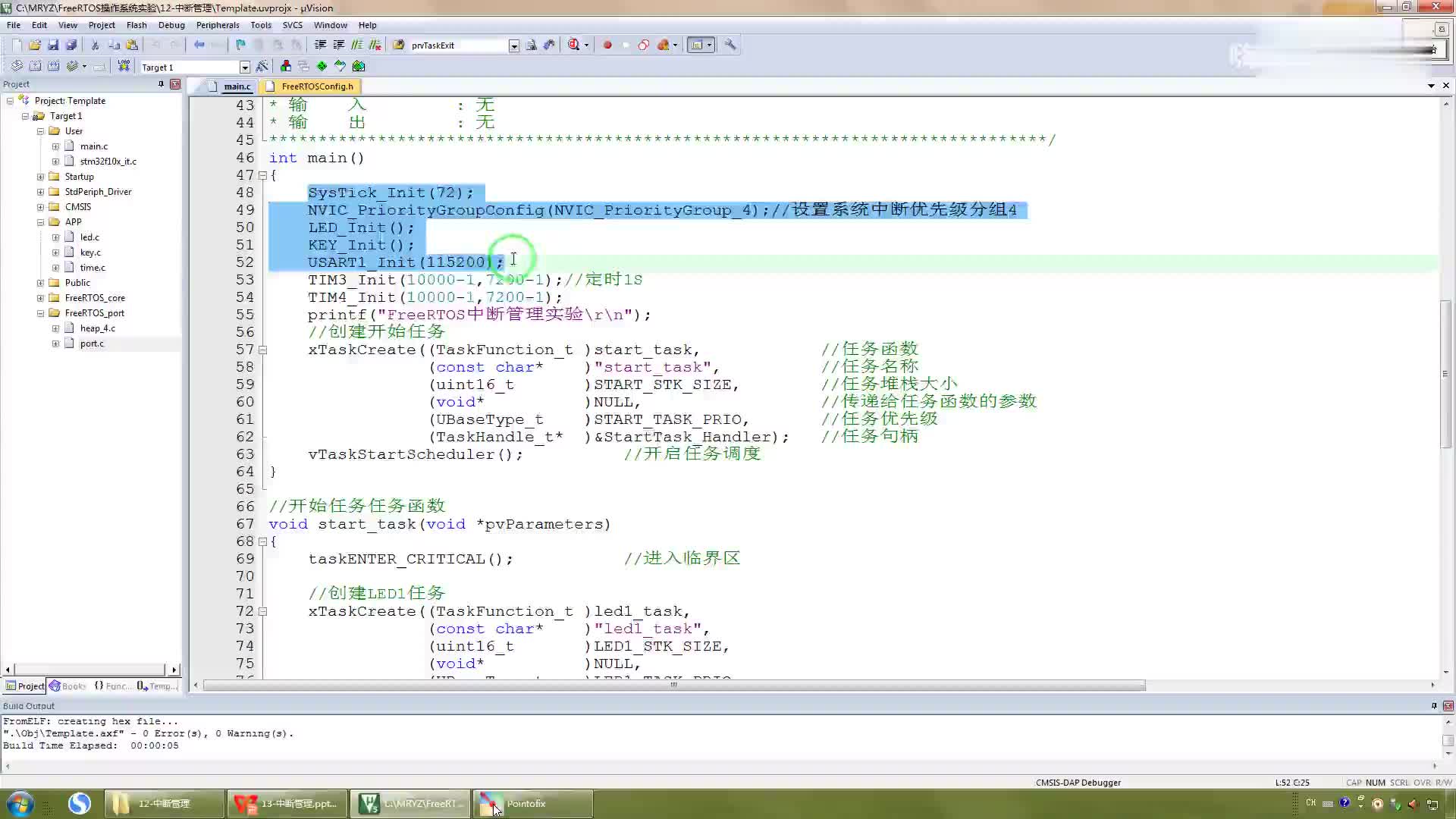Select heap_4.c in project tree
The width and height of the screenshot is (1456, 819).
(98, 328)
